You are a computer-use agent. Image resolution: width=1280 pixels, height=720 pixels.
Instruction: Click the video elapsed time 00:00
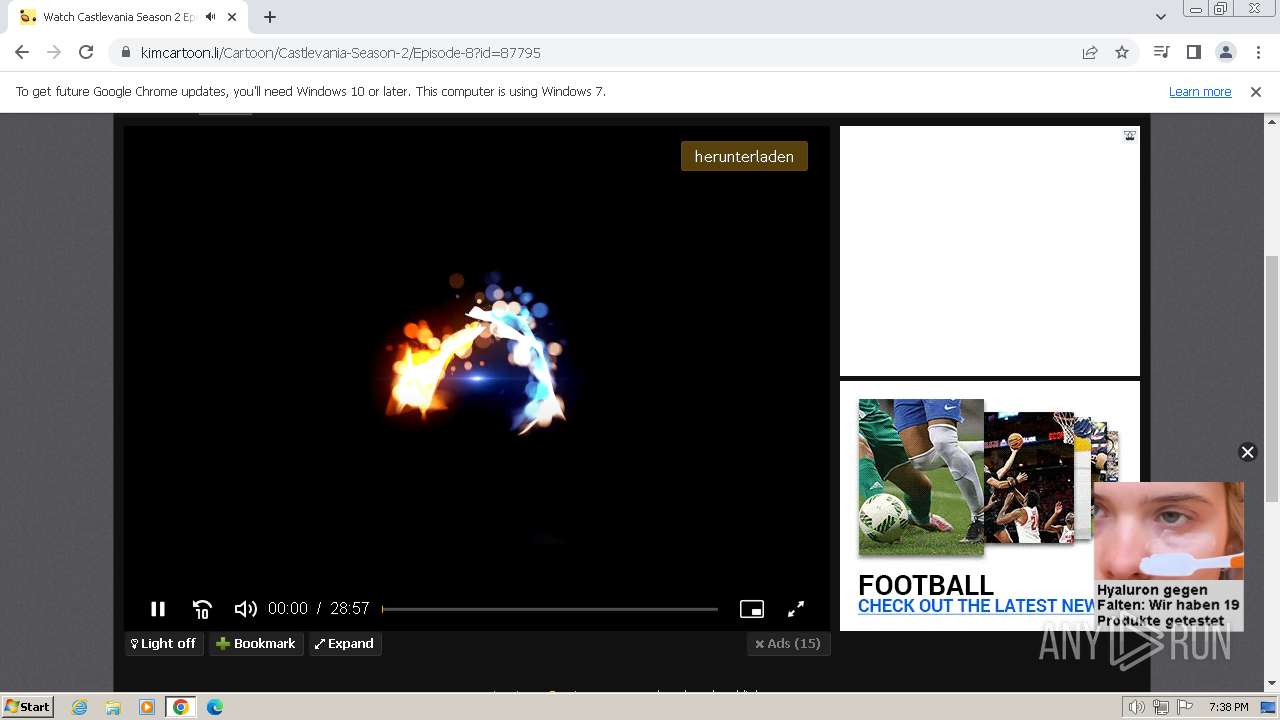[x=288, y=608]
